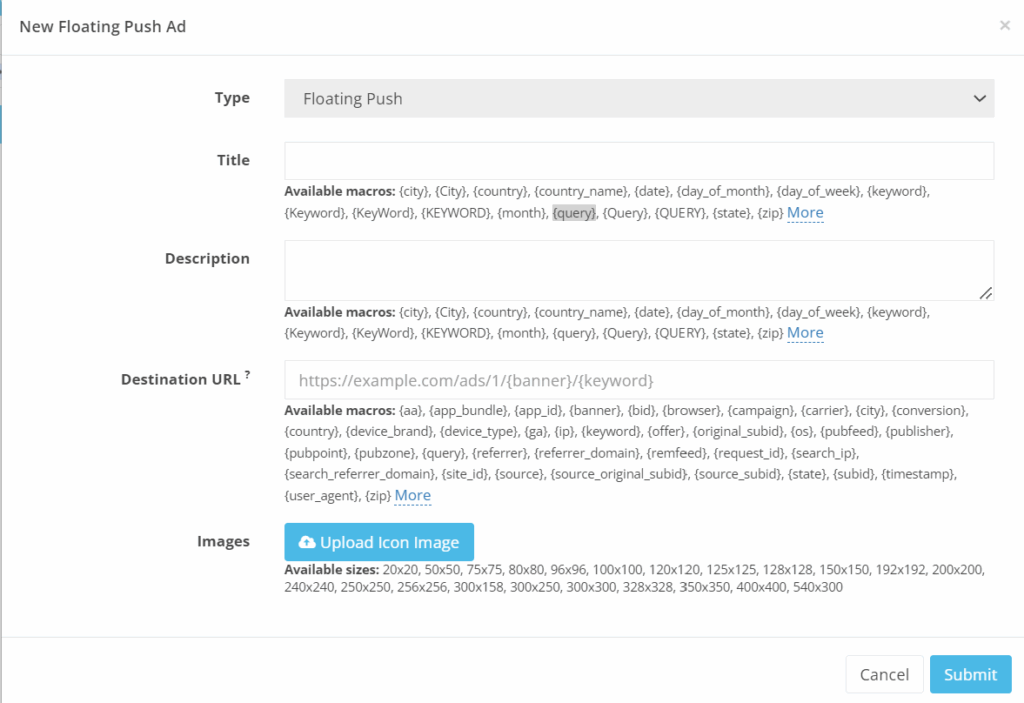Click into the Title input field

638,161
